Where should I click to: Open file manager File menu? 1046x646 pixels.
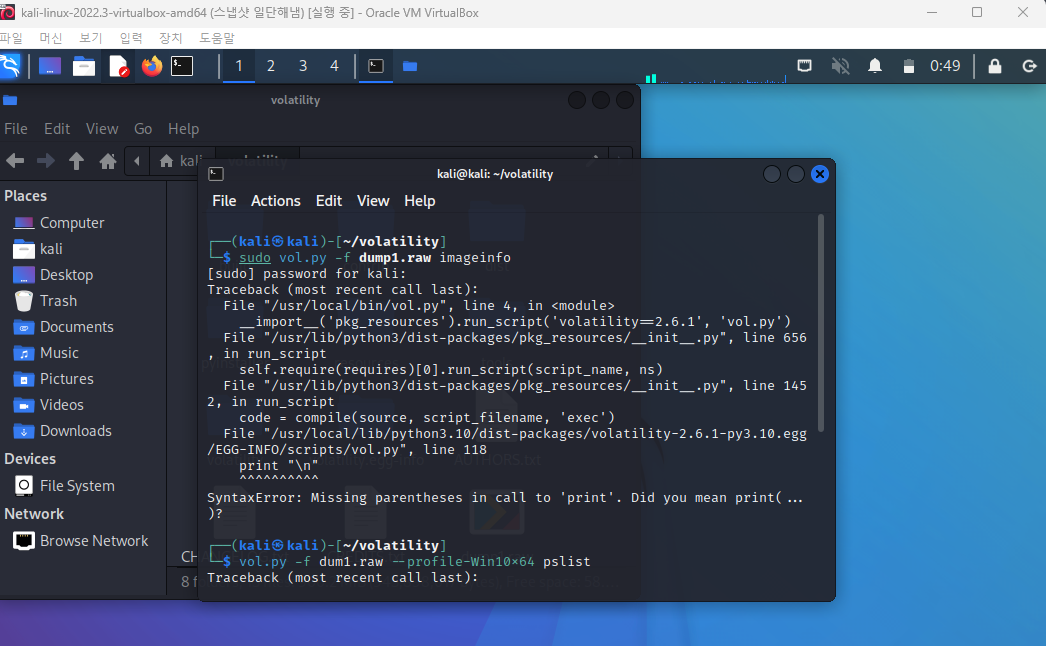[x=16, y=129]
